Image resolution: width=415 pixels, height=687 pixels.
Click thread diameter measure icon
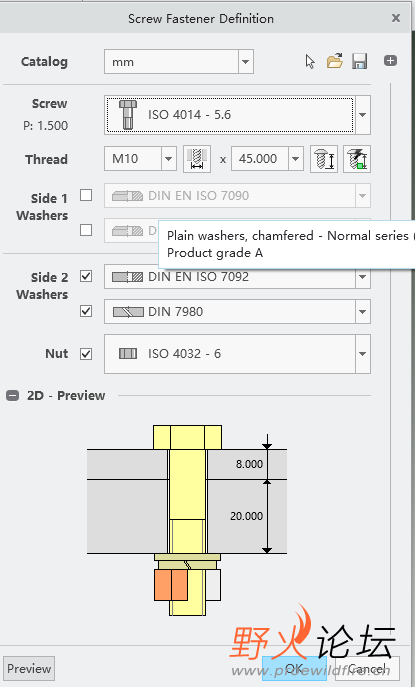coord(197,159)
